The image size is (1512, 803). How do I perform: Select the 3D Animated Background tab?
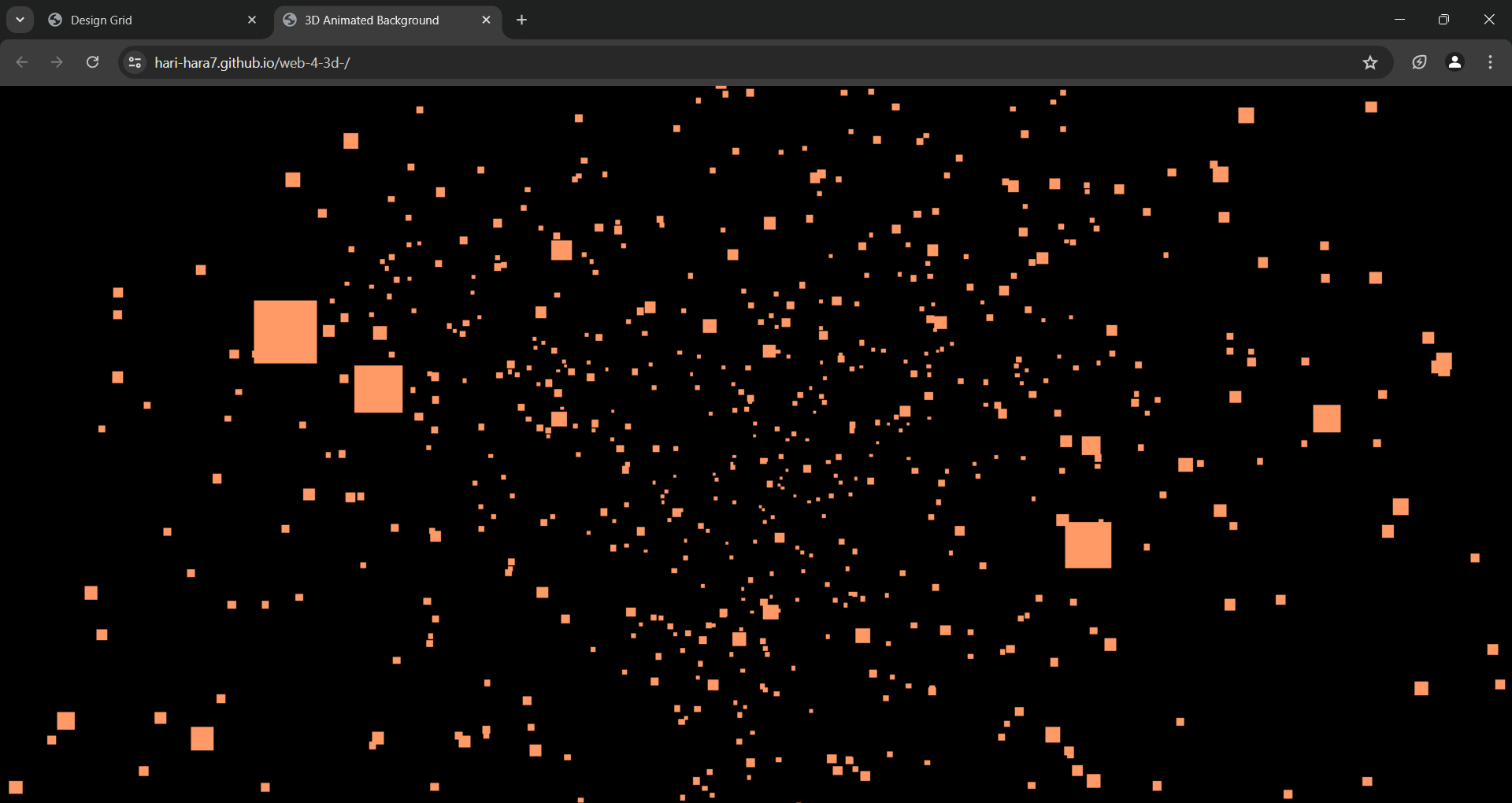pos(387,20)
